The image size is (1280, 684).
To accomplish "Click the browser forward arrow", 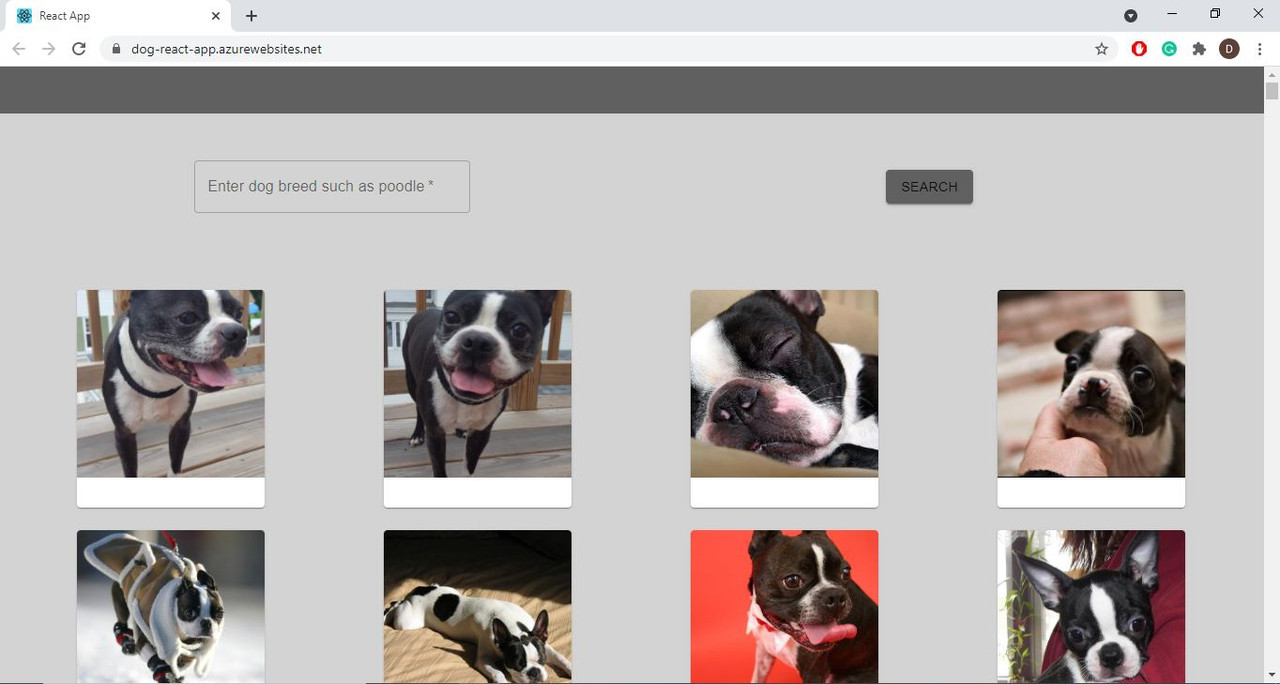I will [48, 49].
